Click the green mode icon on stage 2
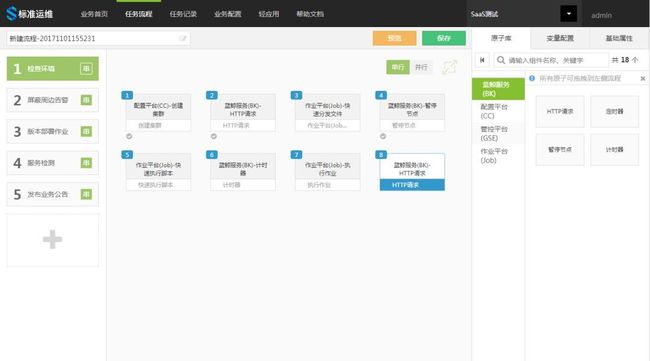Screen dimensions: 650x361 coord(86,100)
